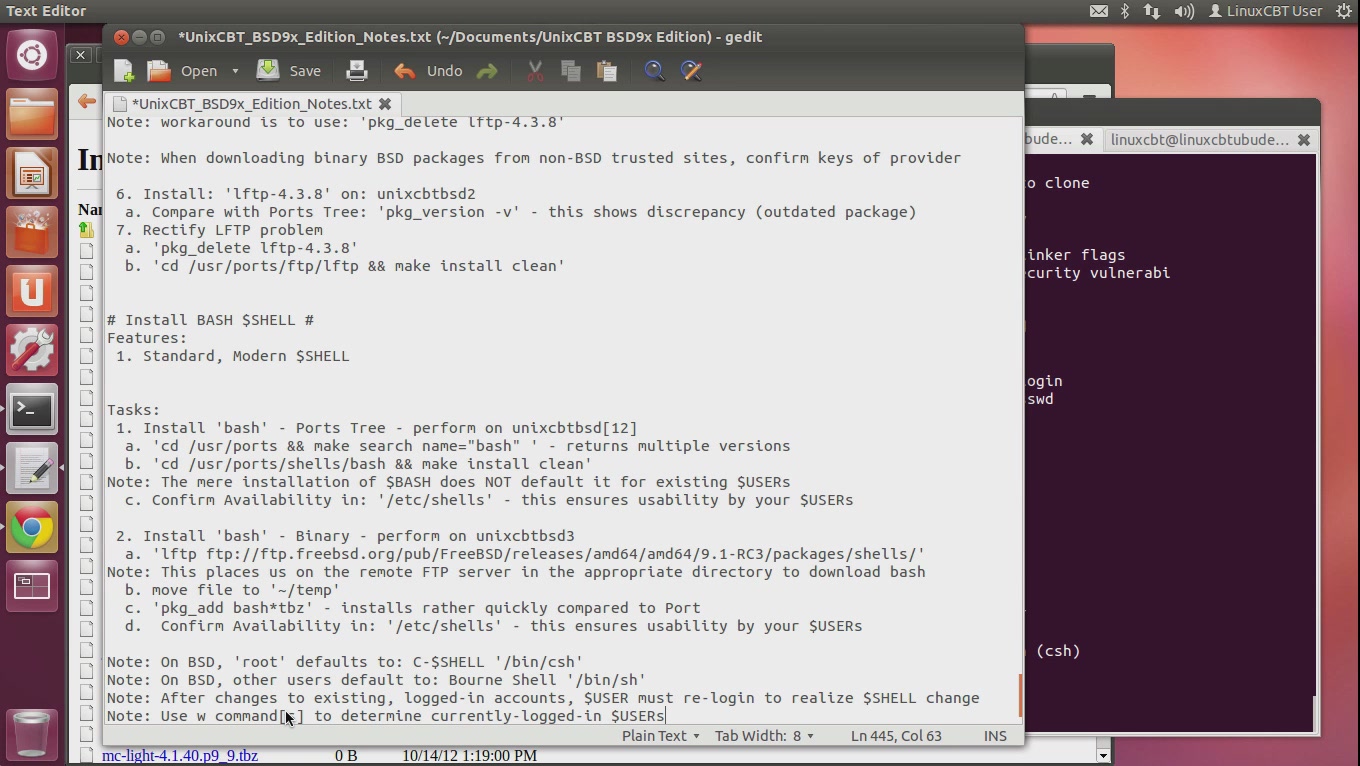The width and height of the screenshot is (1360, 766).
Task: Select the linuxcbt@linuxcbtubude terminal tab
Action: tap(1200, 140)
